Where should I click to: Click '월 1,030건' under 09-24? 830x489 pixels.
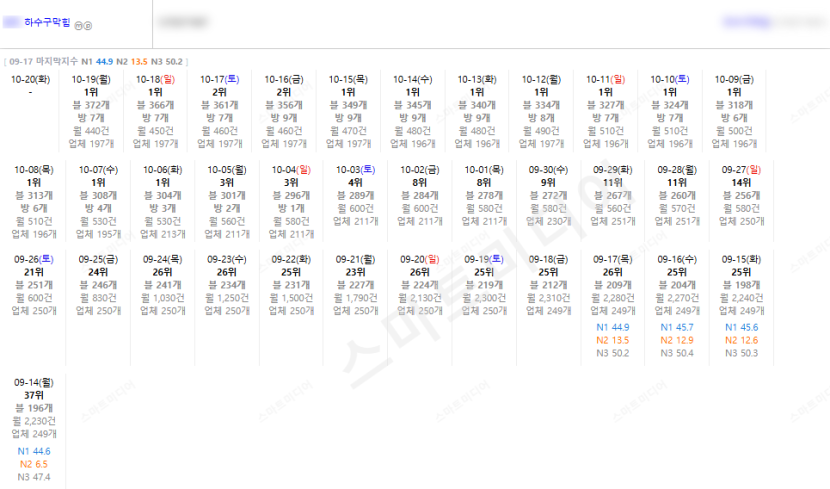tap(163, 298)
